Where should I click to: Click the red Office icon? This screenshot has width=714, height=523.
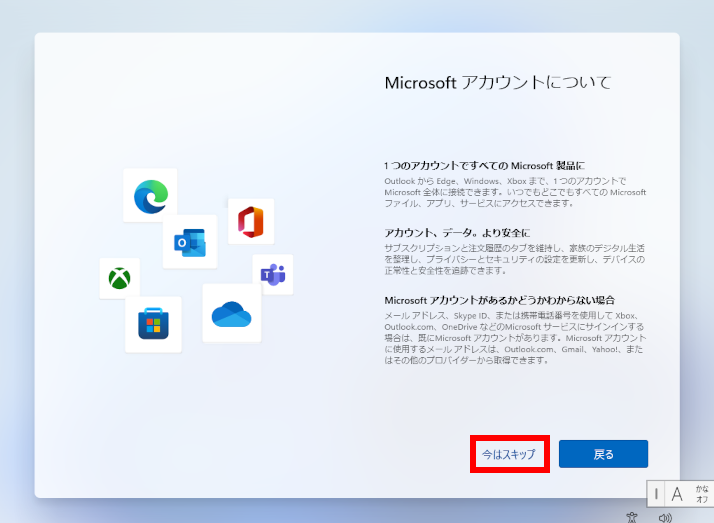pos(250,221)
